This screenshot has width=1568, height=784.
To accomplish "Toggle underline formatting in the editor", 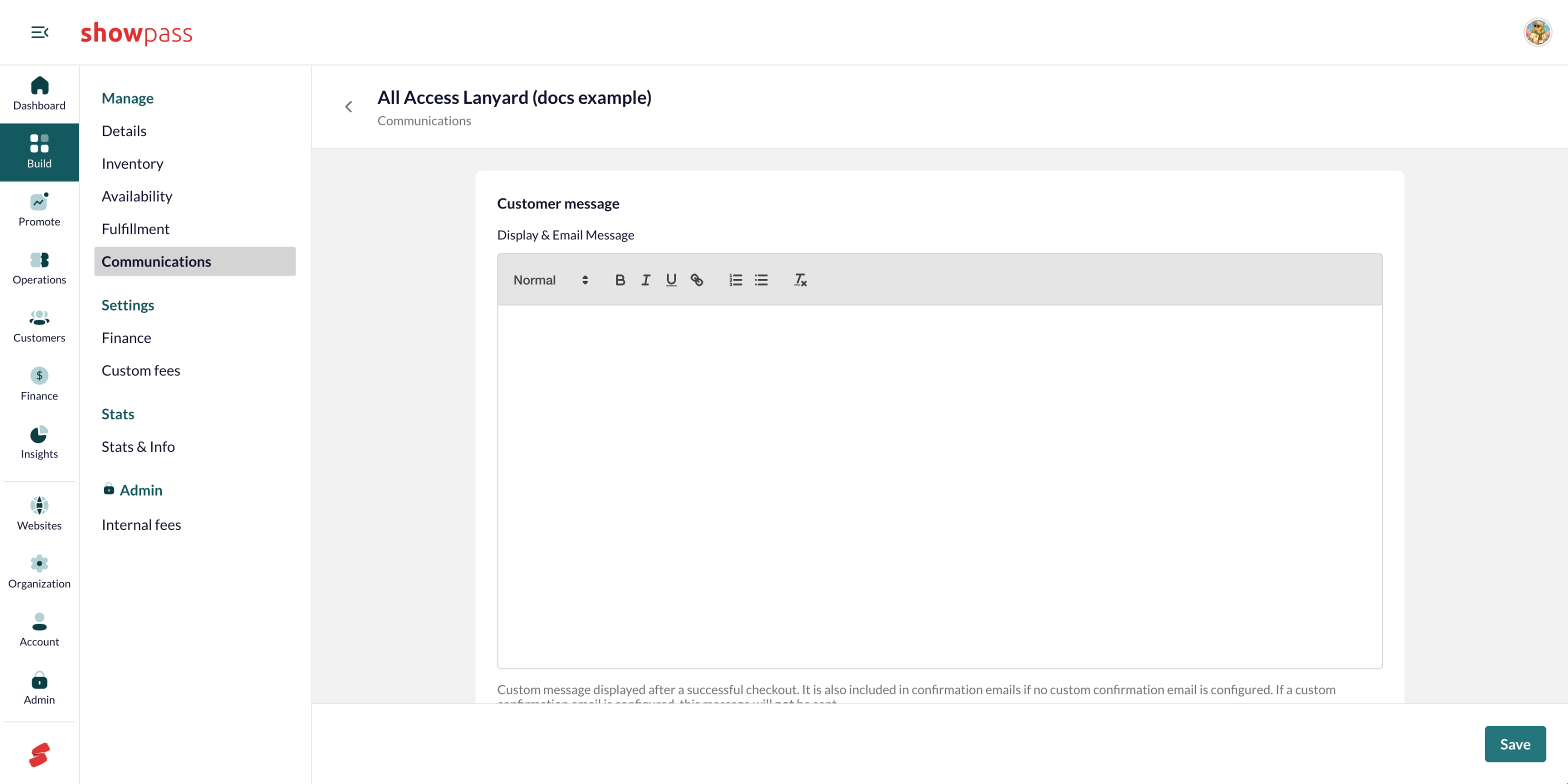I will coord(671,280).
